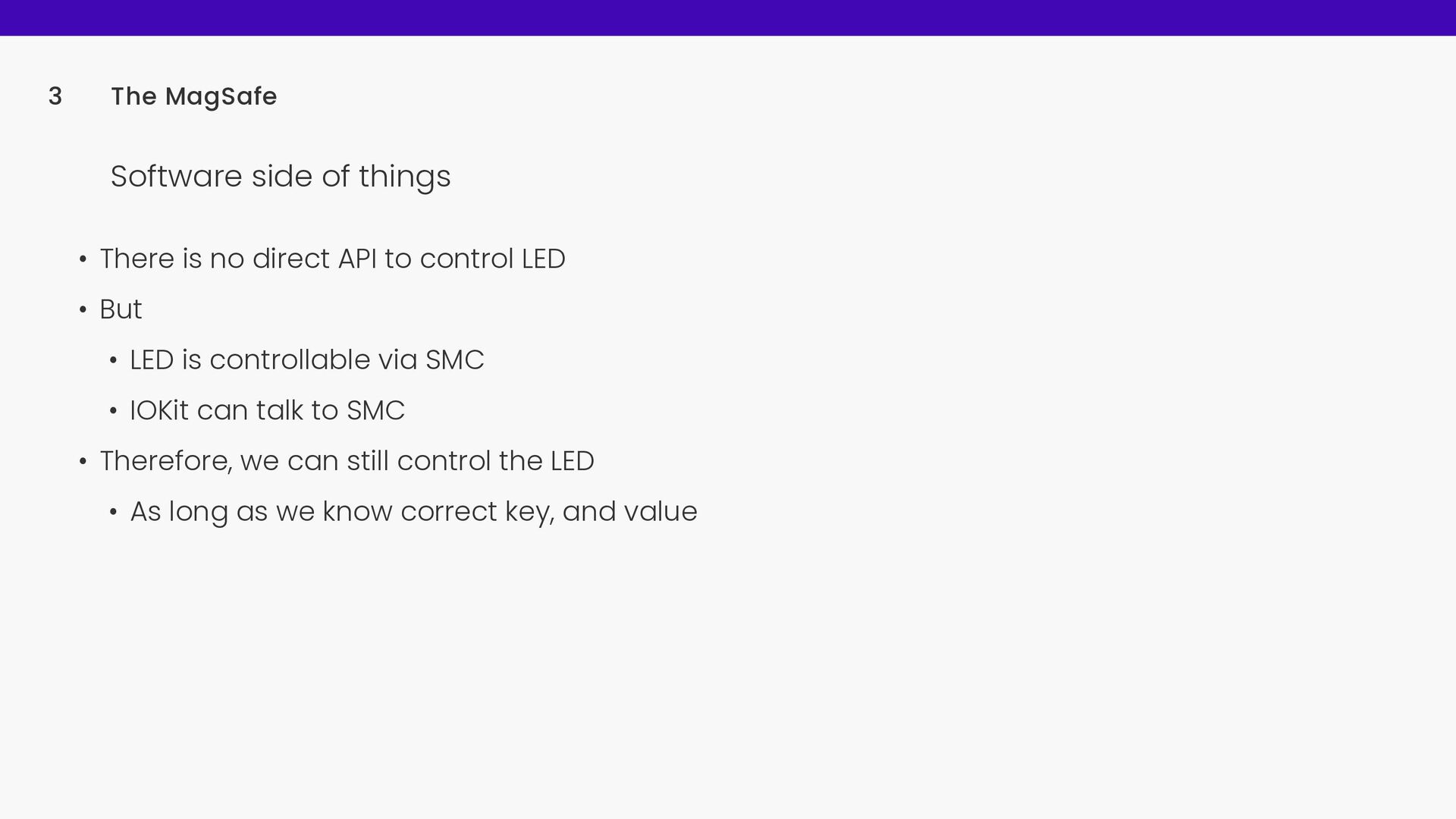Click the bullet dot before "There is no direct API"
Image resolution: width=1456 pixels, height=819 pixels.
(x=83, y=259)
